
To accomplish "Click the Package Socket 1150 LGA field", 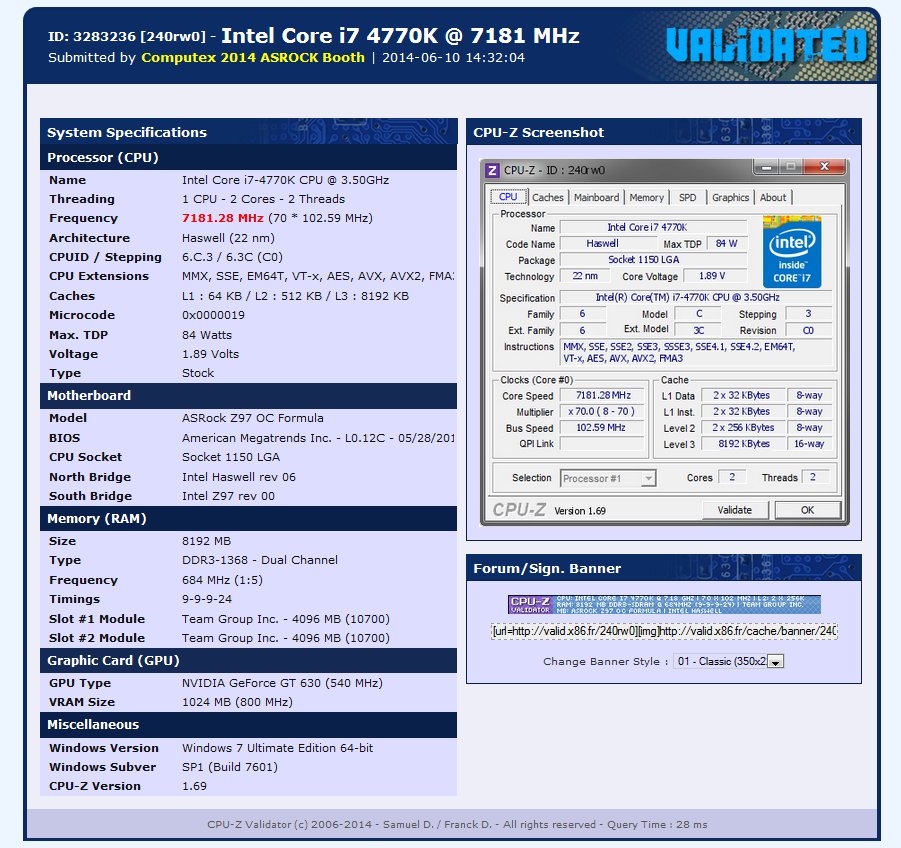I will [653, 260].
